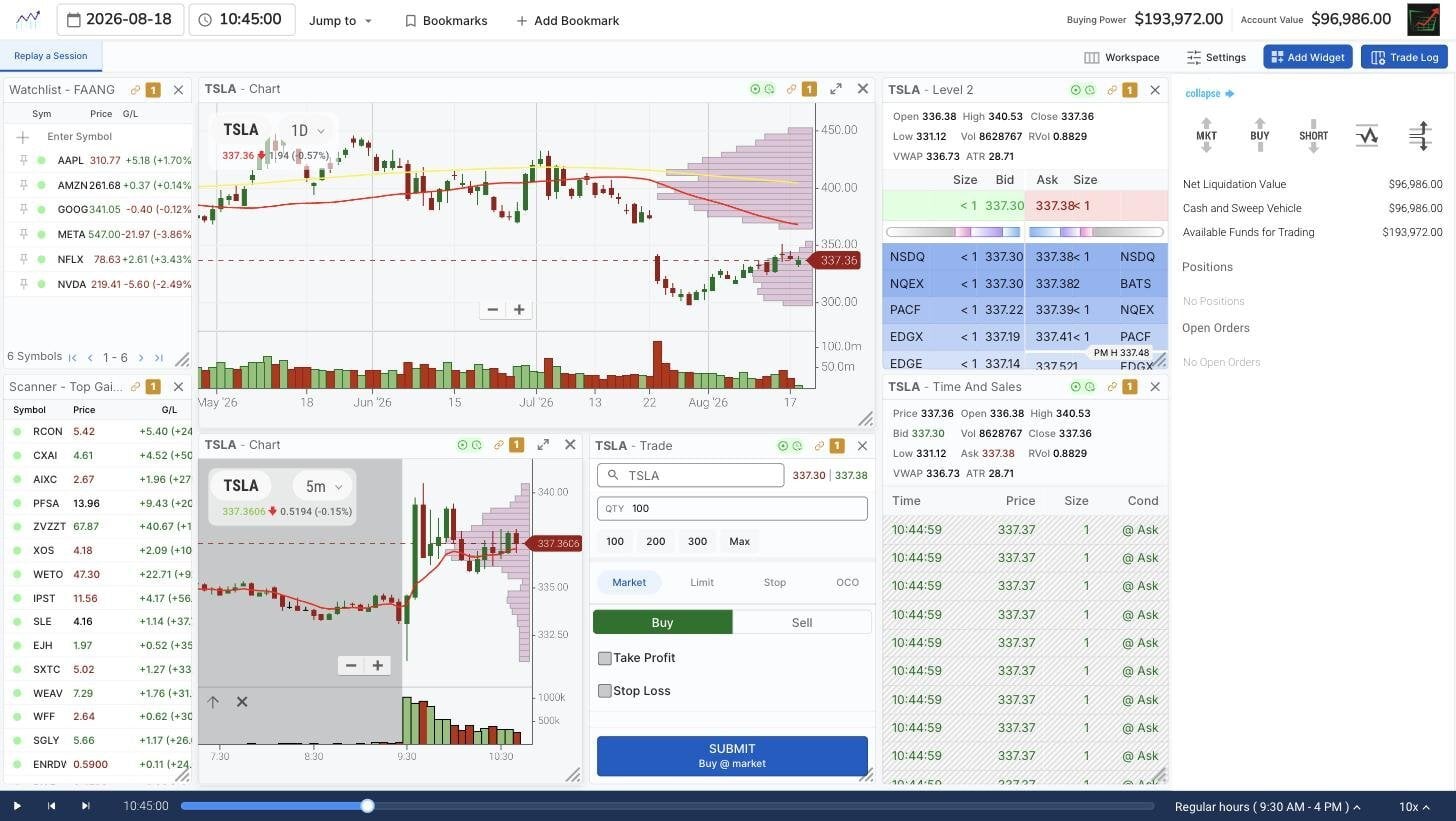Select OCO order type
The height and width of the screenshot is (821, 1456).
point(847,582)
